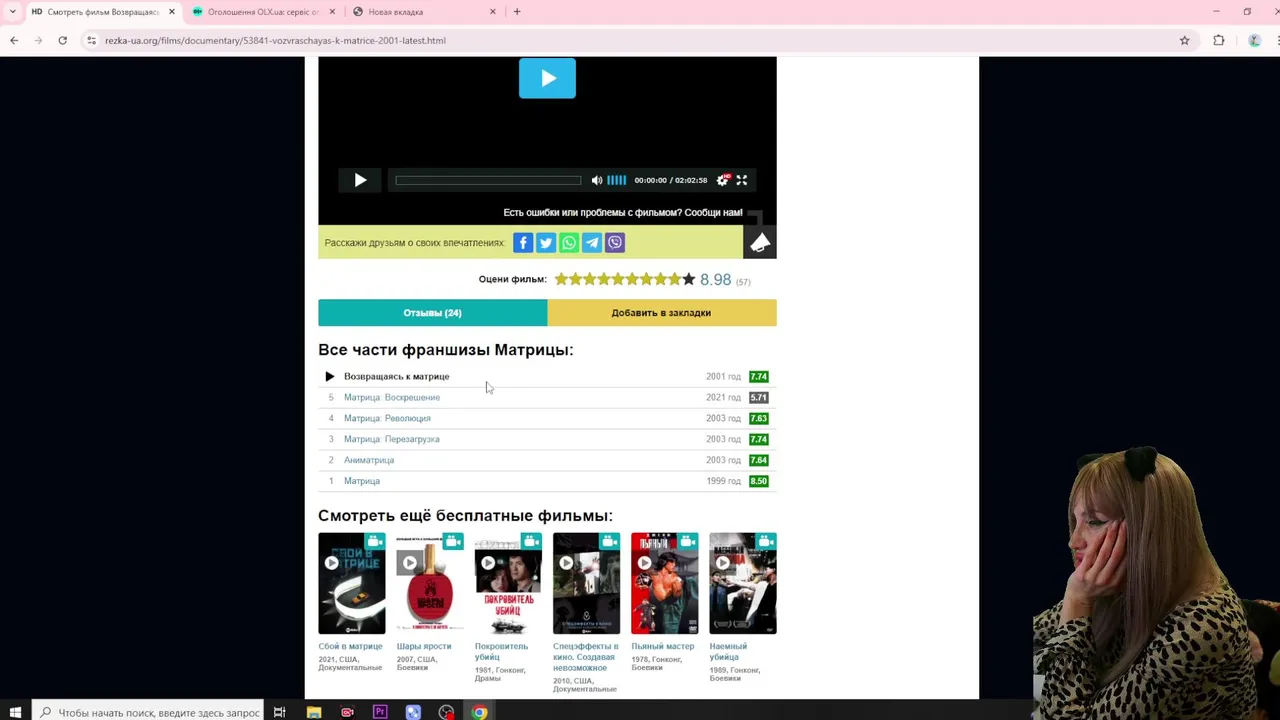Share via WhatsApp
The width and height of the screenshot is (1280, 720).
point(569,243)
